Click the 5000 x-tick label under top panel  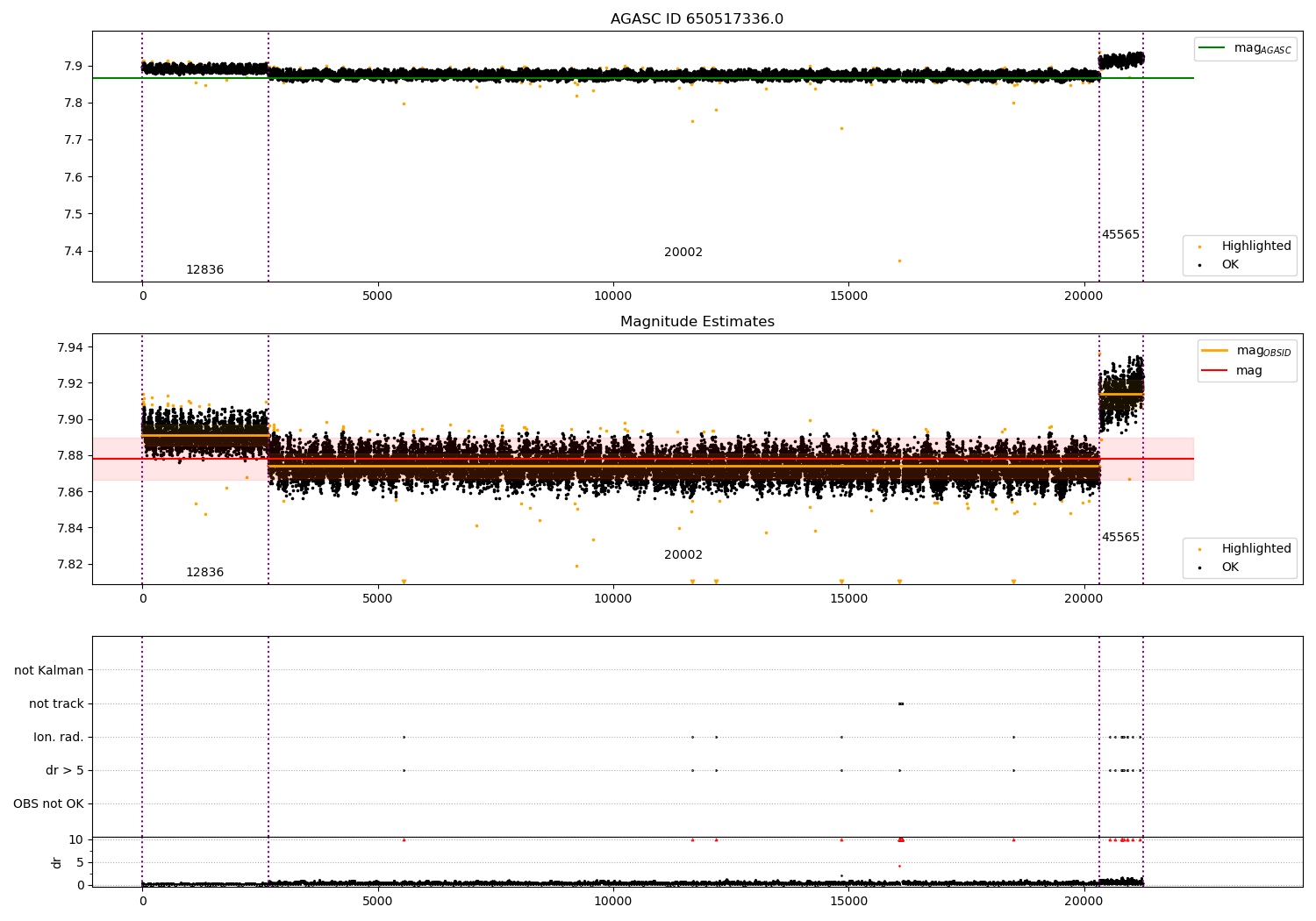[x=377, y=296]
